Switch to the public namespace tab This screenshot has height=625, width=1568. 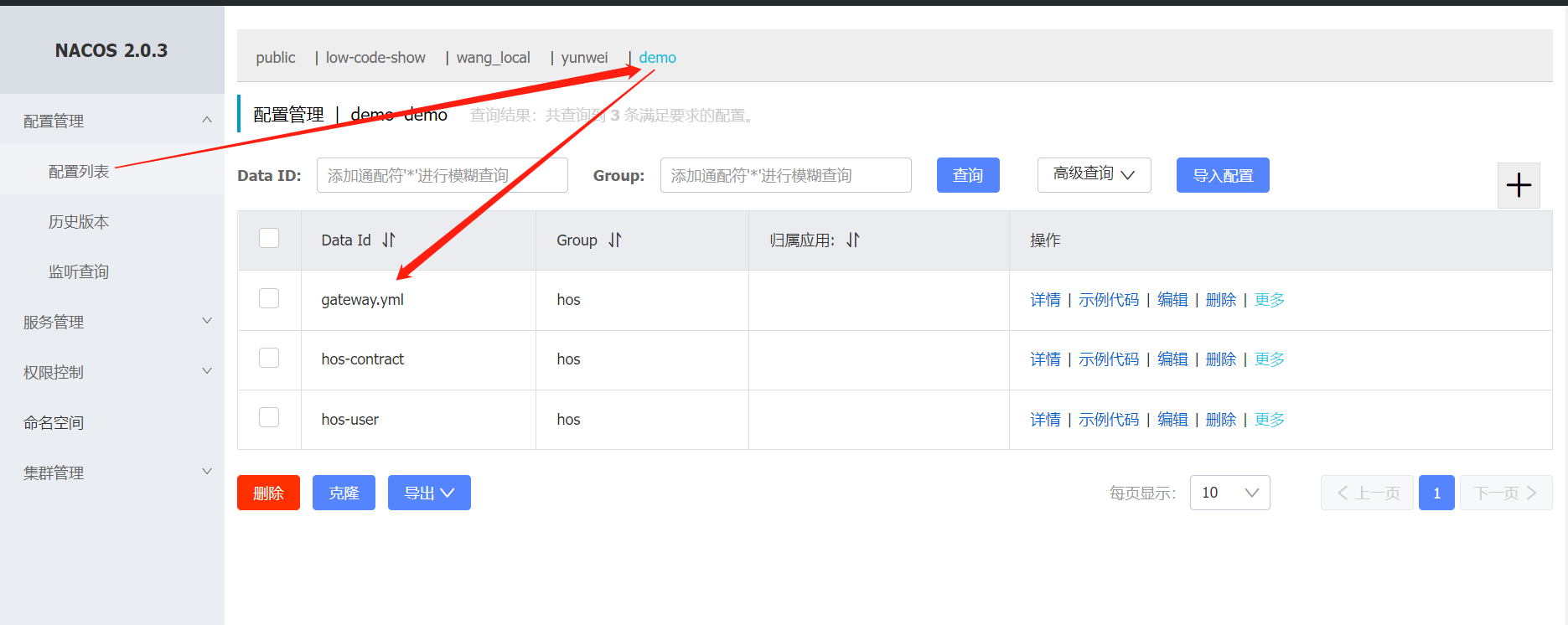276,58
